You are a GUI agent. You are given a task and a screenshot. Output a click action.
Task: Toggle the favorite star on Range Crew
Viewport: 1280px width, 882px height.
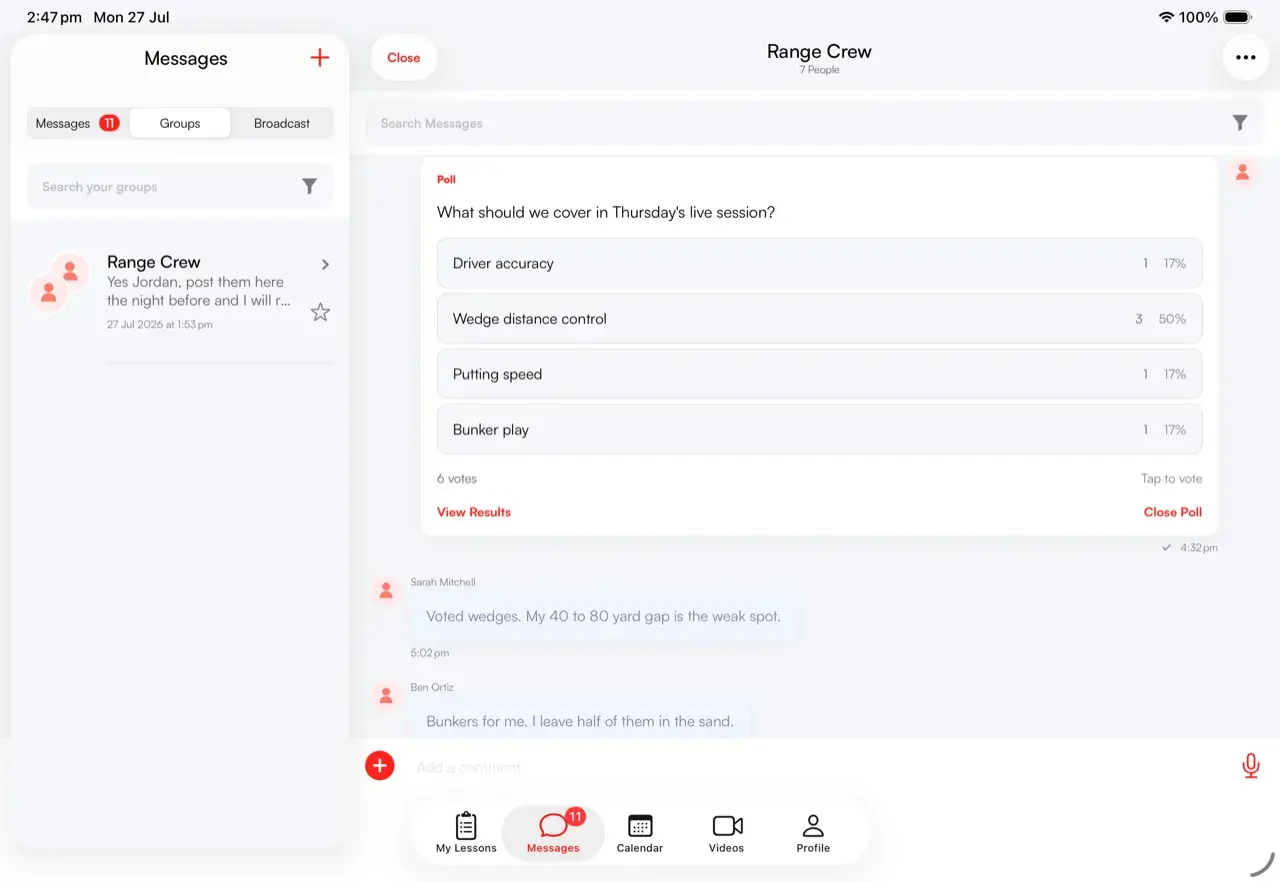tap(320, 312)
